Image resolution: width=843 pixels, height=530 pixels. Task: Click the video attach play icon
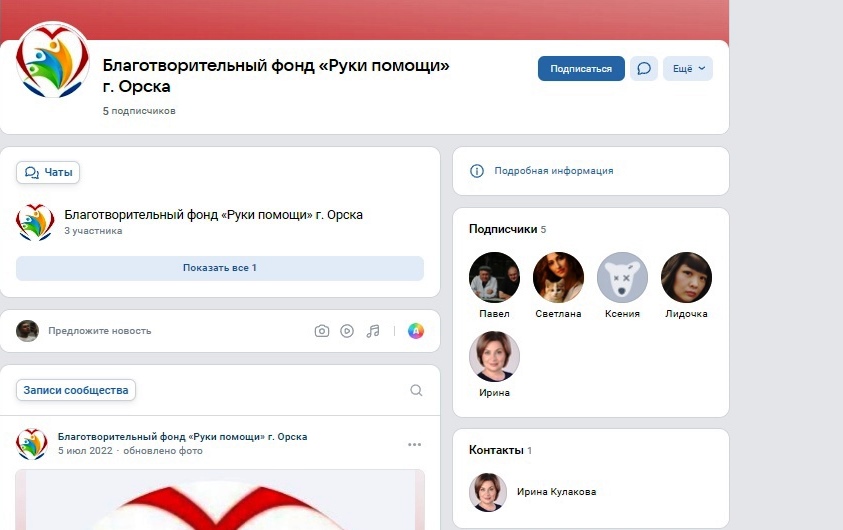tap(347, 331)
